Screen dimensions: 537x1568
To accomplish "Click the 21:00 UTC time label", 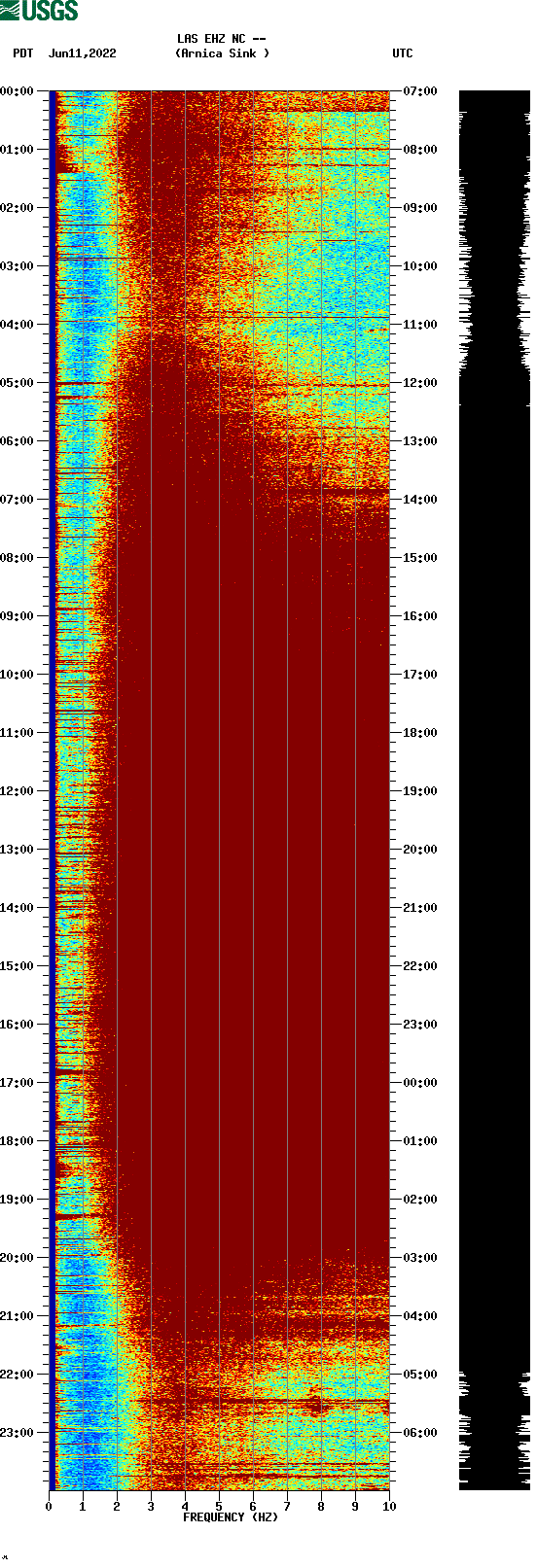I will coord(420,908).
